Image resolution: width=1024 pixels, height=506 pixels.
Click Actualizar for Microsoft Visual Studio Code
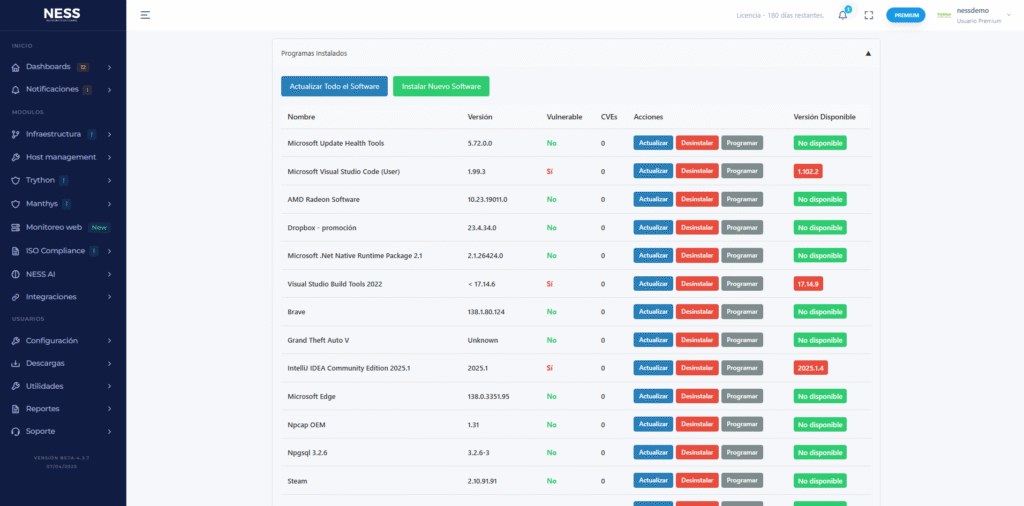coord(653,171)
